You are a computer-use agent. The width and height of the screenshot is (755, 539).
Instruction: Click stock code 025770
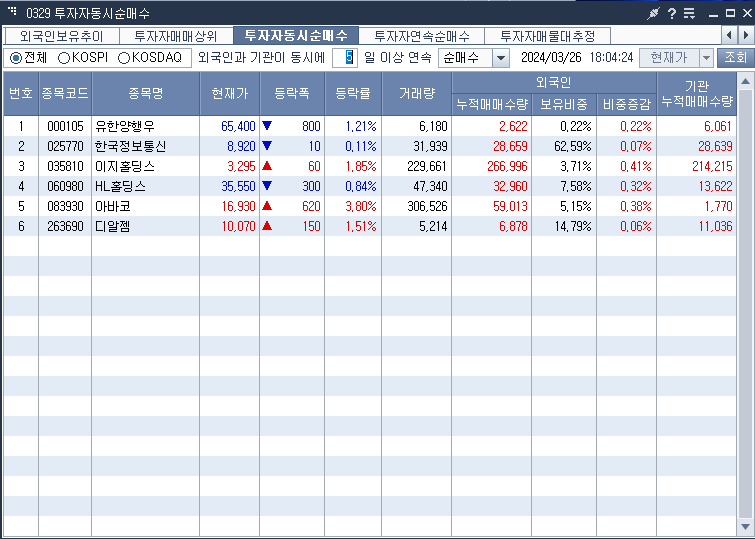coord(65,146)
